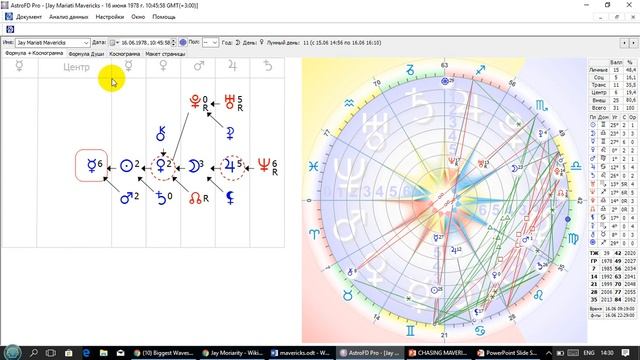
Task: Click the Lilith (Black Moon) symbol
Action: click(230, 198)
